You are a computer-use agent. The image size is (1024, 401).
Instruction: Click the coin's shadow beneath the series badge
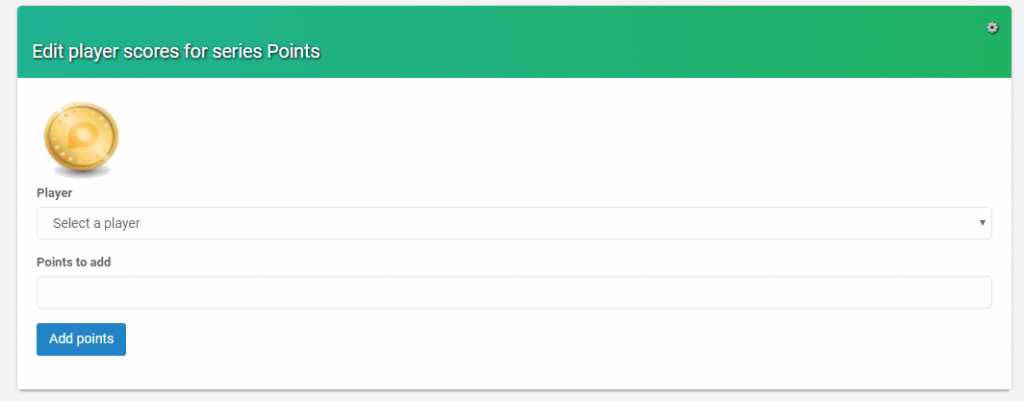(81, 173)
